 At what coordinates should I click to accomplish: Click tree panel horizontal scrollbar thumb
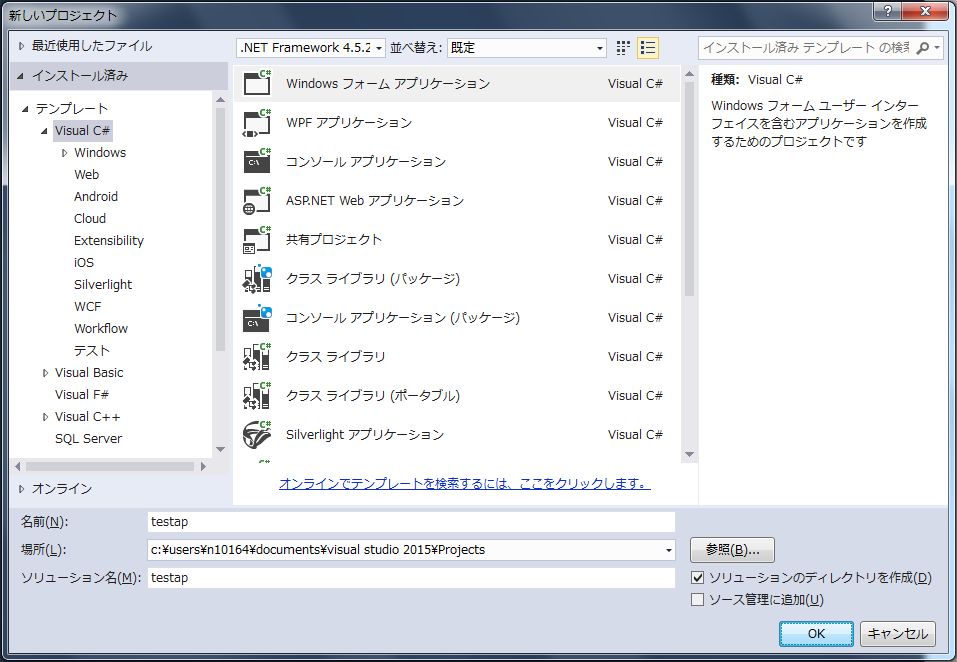pos(110,466)
